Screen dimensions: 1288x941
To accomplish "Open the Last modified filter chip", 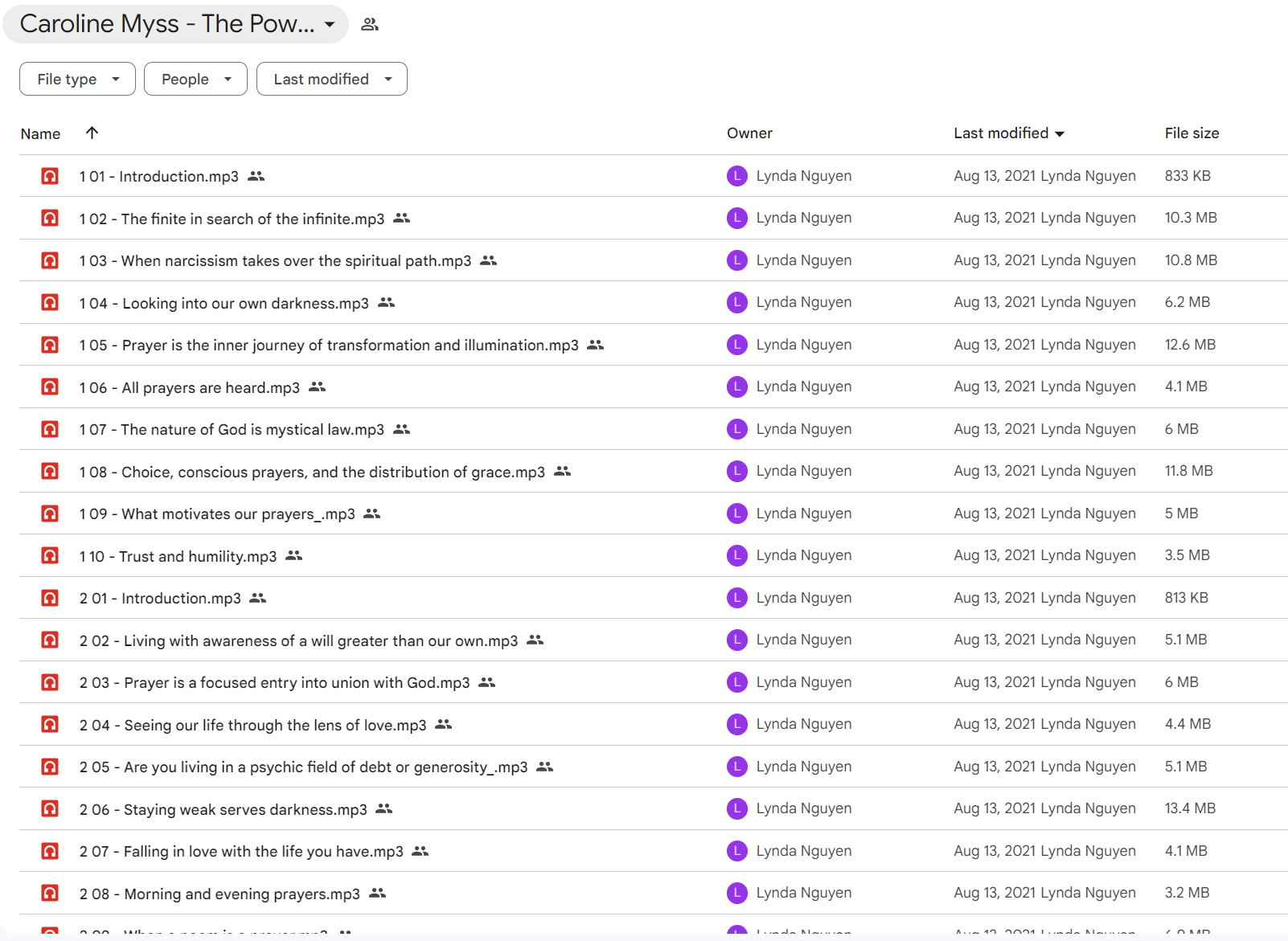I will tap(331, 79).
